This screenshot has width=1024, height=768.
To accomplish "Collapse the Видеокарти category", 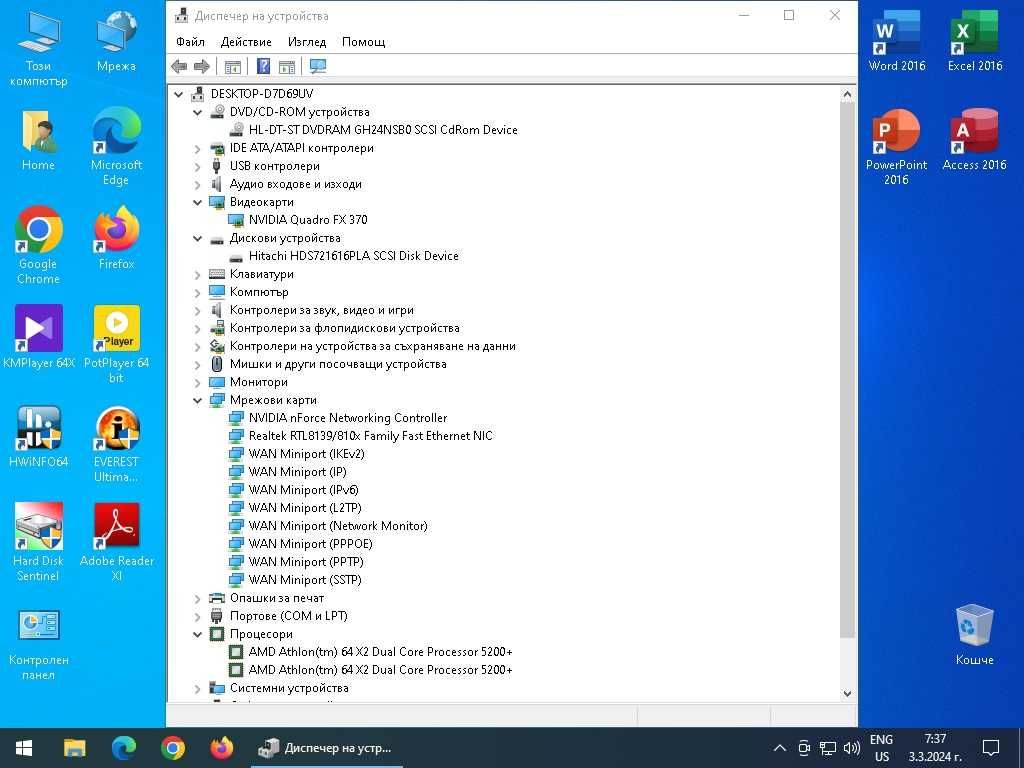I will pos(197,202).
